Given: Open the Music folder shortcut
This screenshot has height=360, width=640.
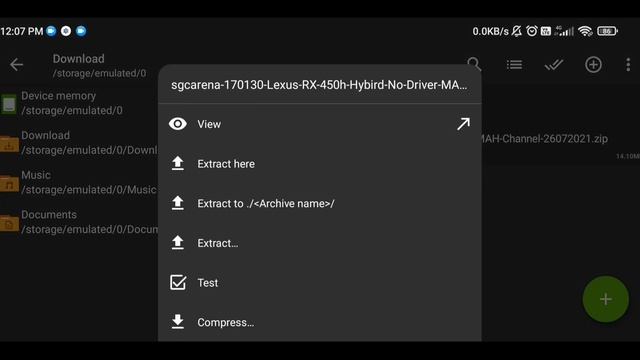Looking at the screenshot, I should coord(79,182).
